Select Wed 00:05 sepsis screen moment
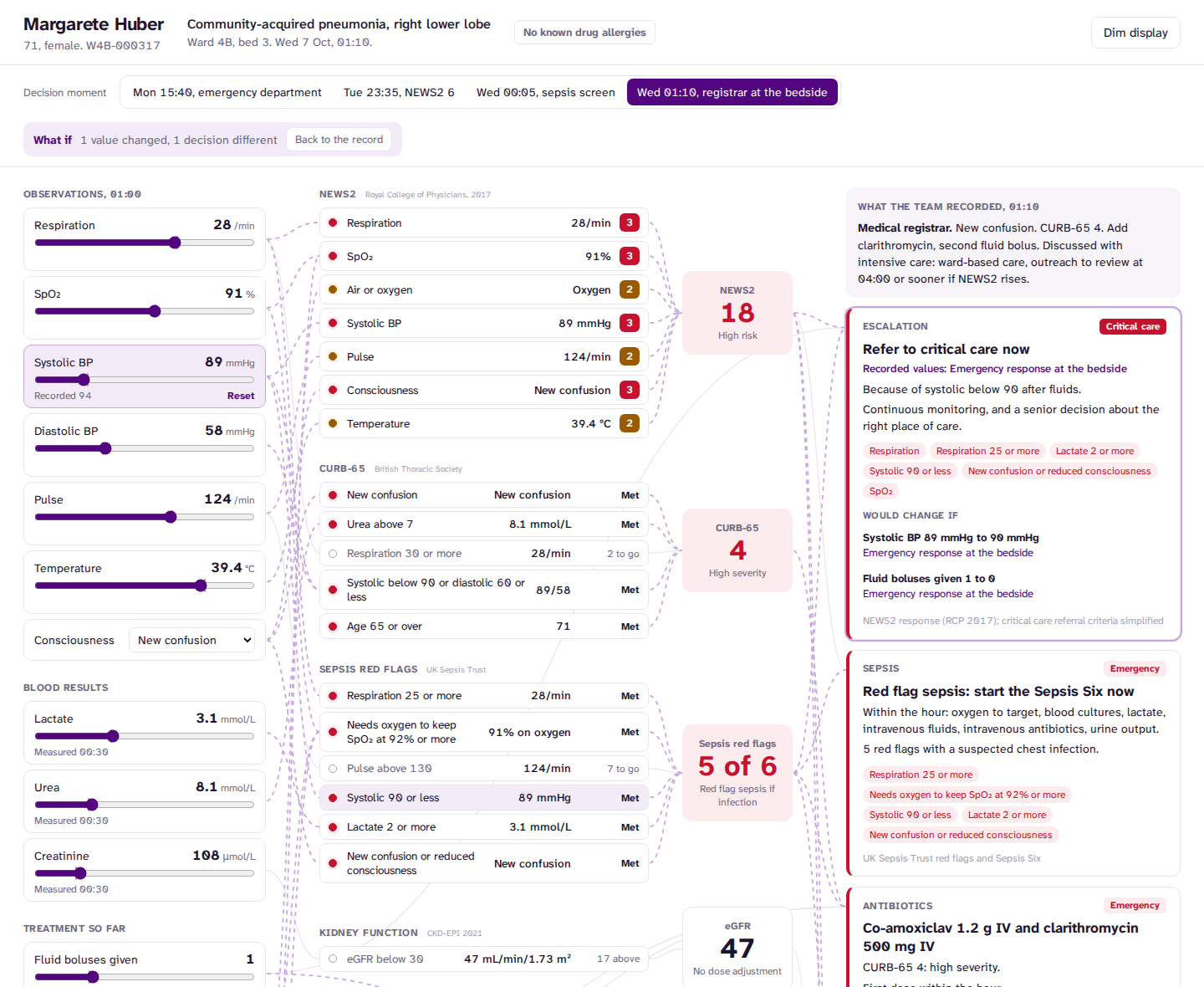The height and width of the screenshot is (987, 1204). [545, 92]
